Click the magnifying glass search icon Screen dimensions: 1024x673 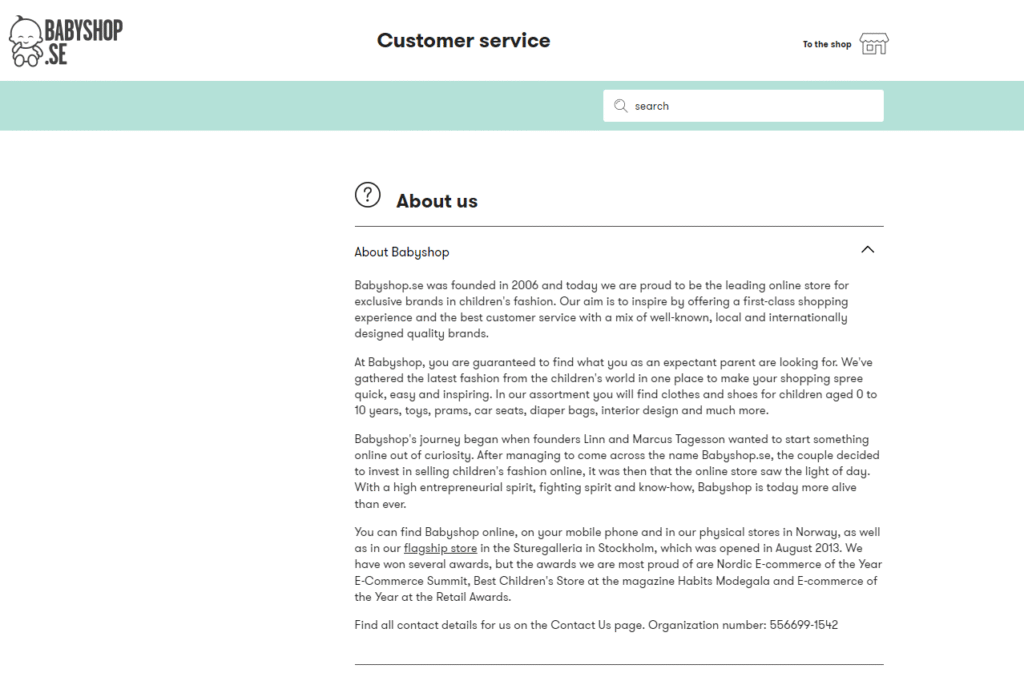620,106
